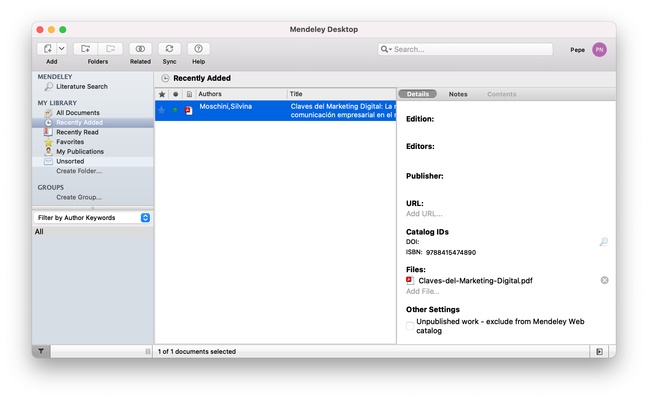Click the Create Group... link
Viewport: 648px width, 400px height.
[79, 197]
